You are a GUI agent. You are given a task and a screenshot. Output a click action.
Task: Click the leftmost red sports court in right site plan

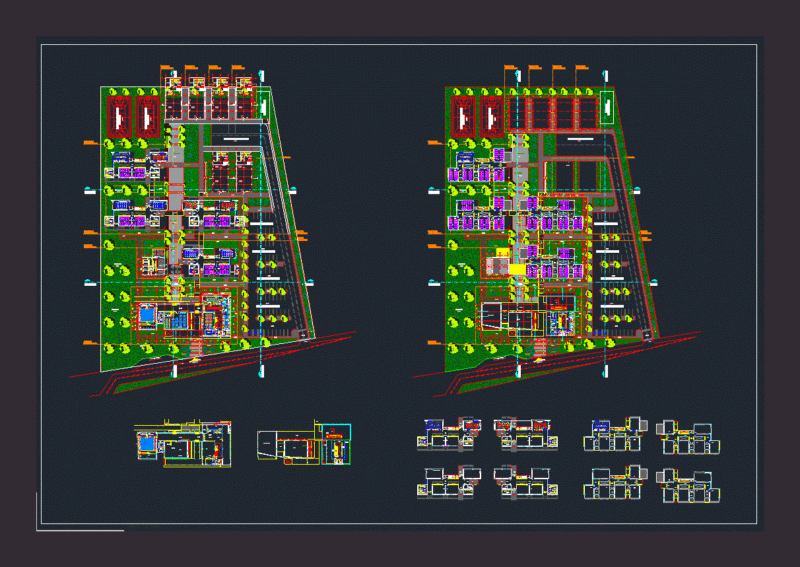tap(463, 117)
